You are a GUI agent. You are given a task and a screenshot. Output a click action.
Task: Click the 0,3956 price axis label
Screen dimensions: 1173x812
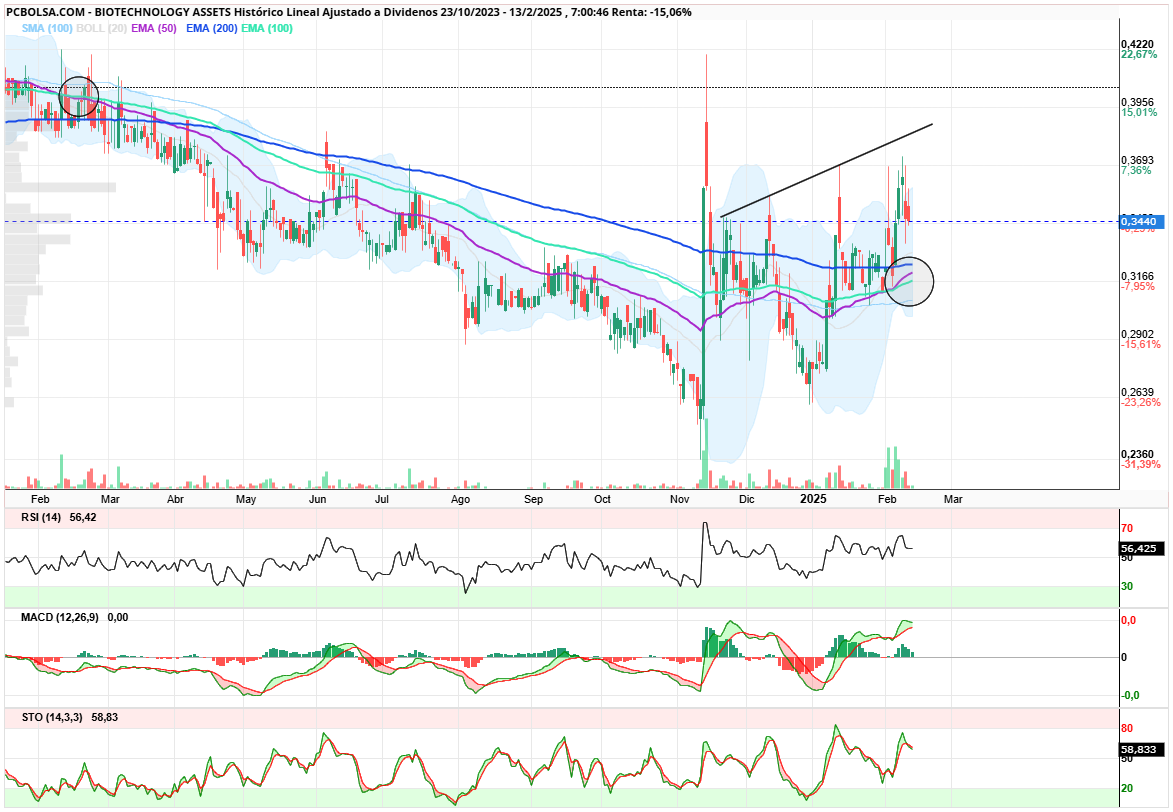[x=1138, y=102]
